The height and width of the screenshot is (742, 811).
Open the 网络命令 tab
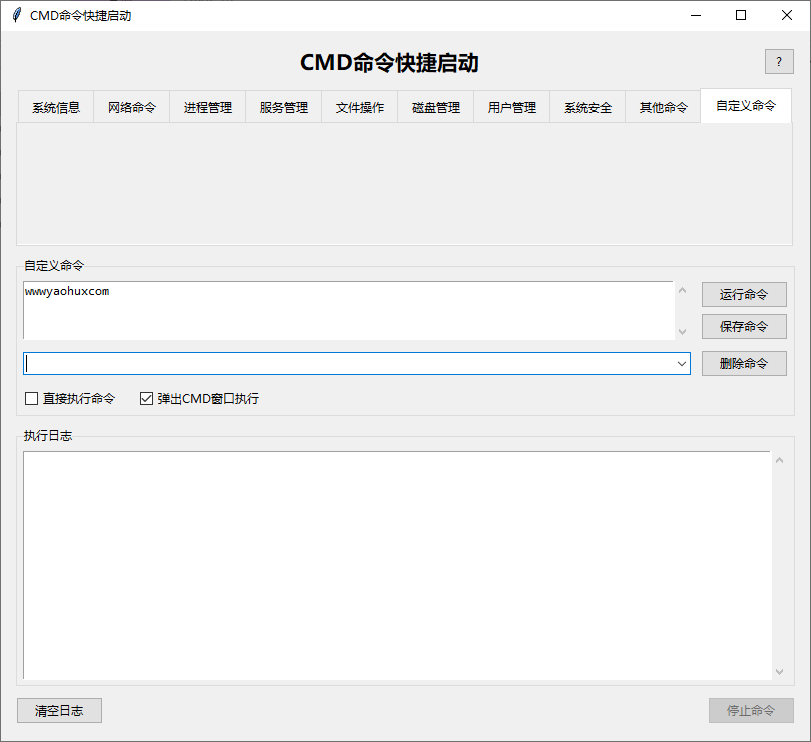pyautogui.click(x=131, y=106)
